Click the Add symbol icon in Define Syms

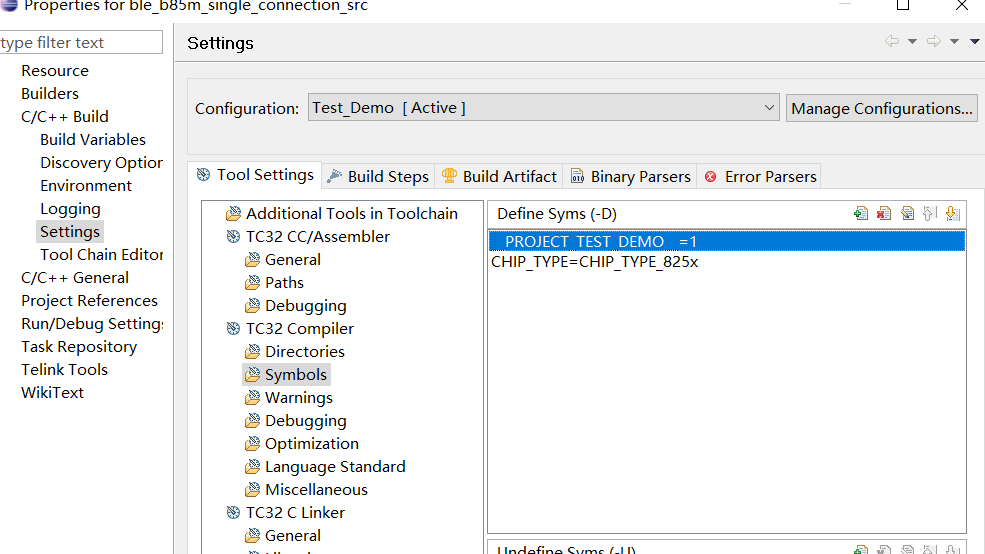[x=860, y=213]
